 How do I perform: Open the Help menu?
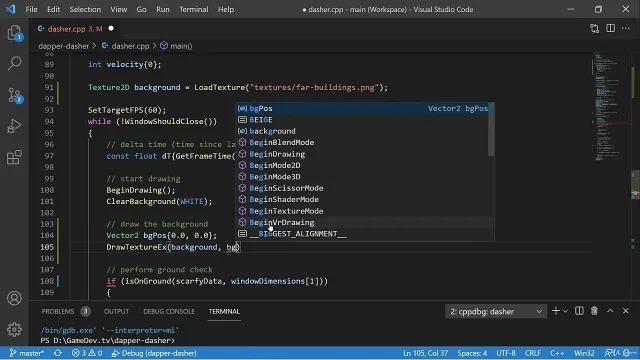coord(225,9)
